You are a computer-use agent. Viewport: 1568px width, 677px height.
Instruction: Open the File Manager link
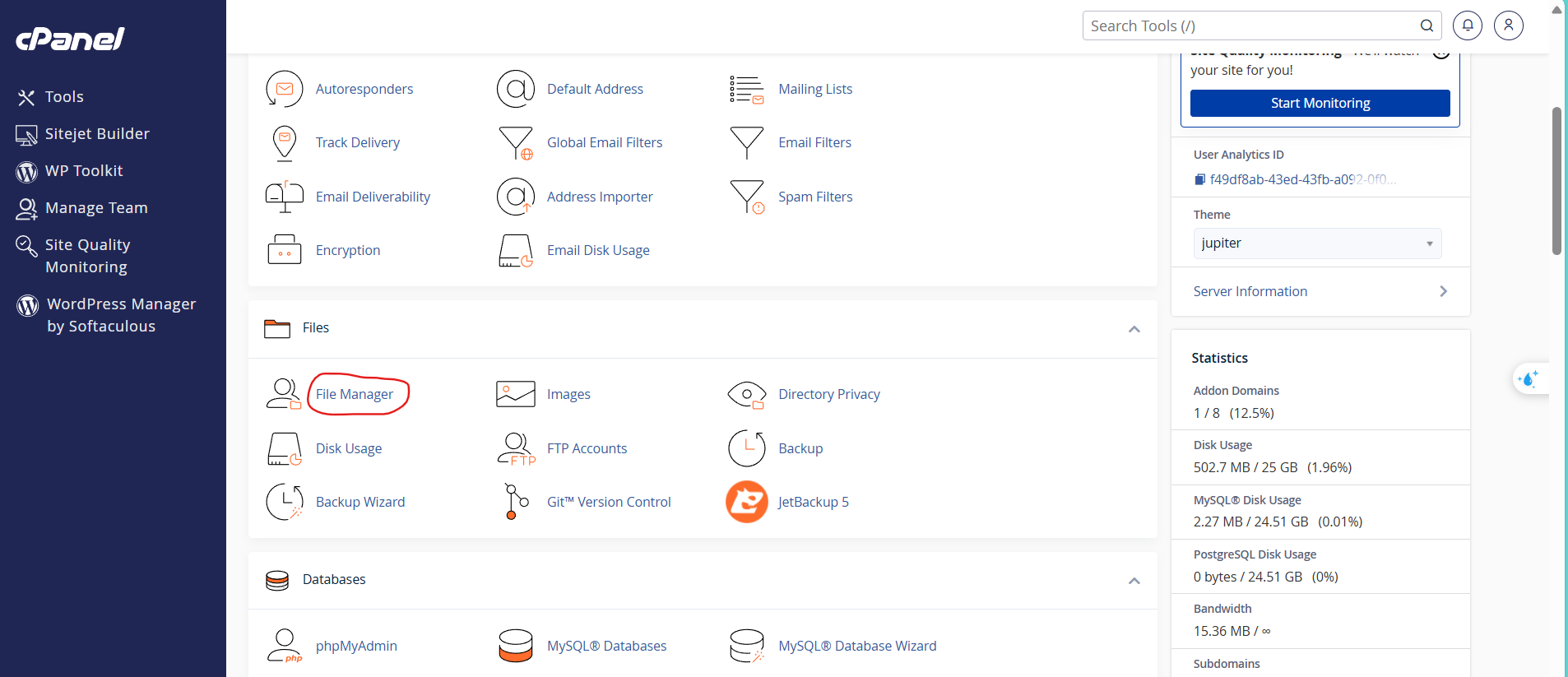coord(355,395)
